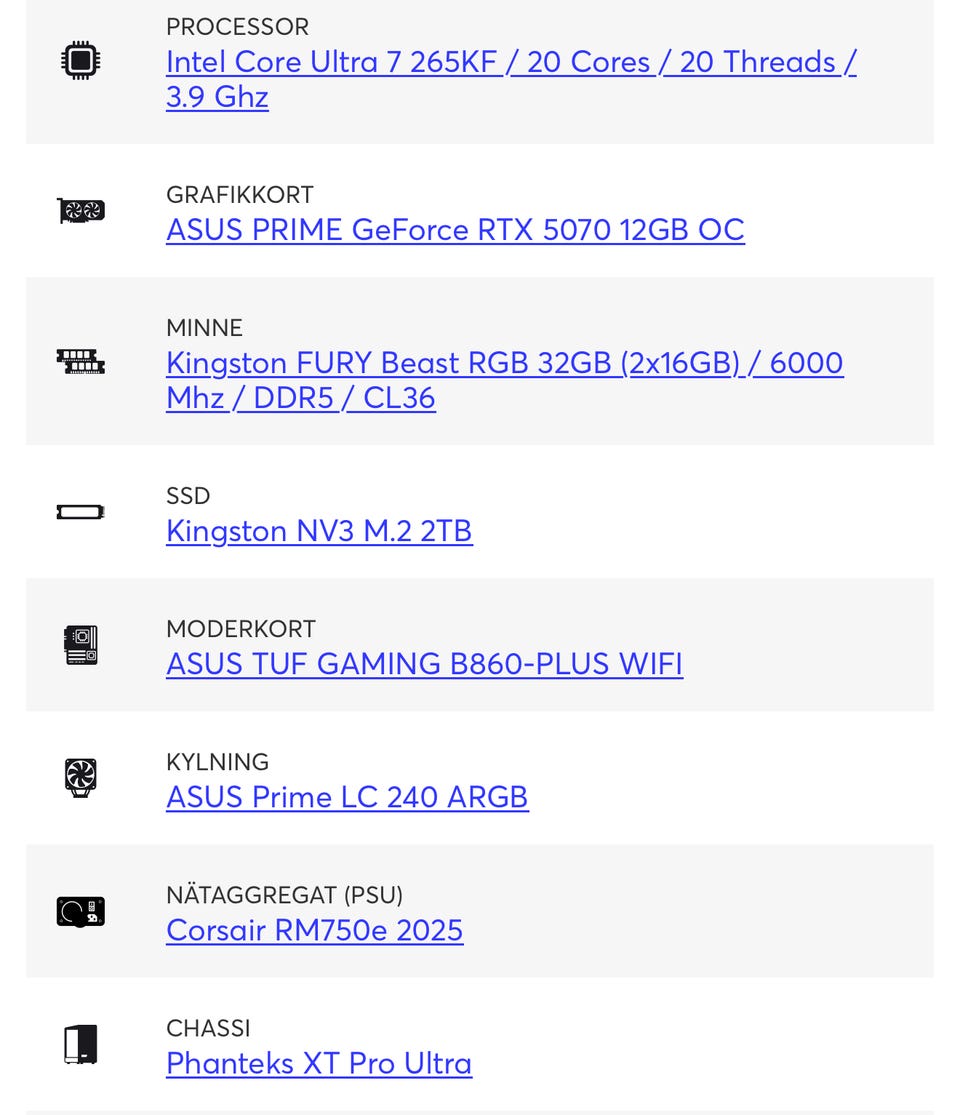
Task: Open the Corsair RM750e 2025 link
Action: [314, 930]
